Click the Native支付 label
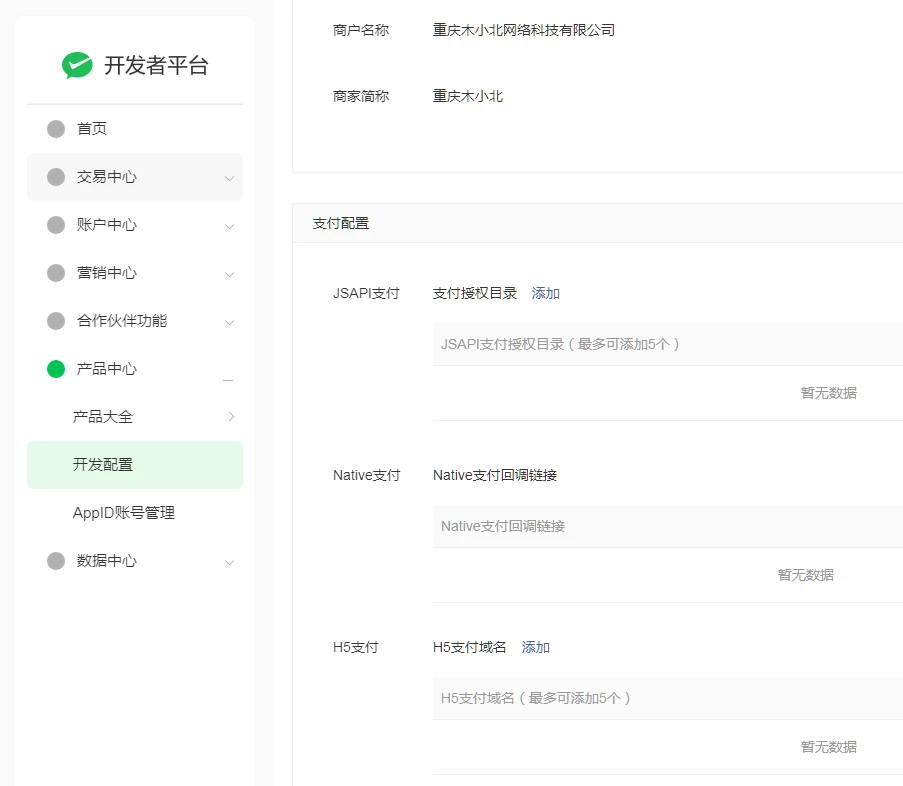903x786 pixels. [366, 475]
